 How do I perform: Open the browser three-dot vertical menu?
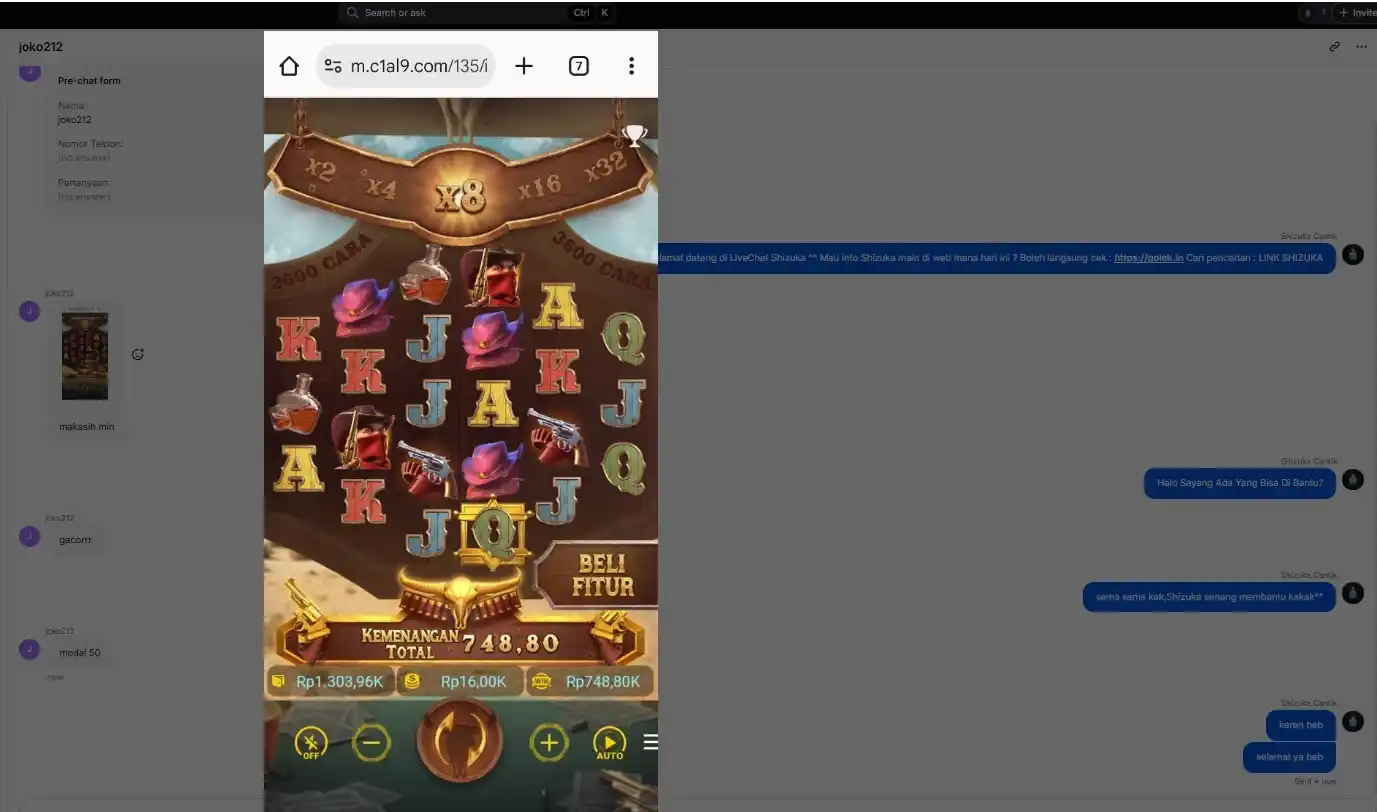coord(631,66)
